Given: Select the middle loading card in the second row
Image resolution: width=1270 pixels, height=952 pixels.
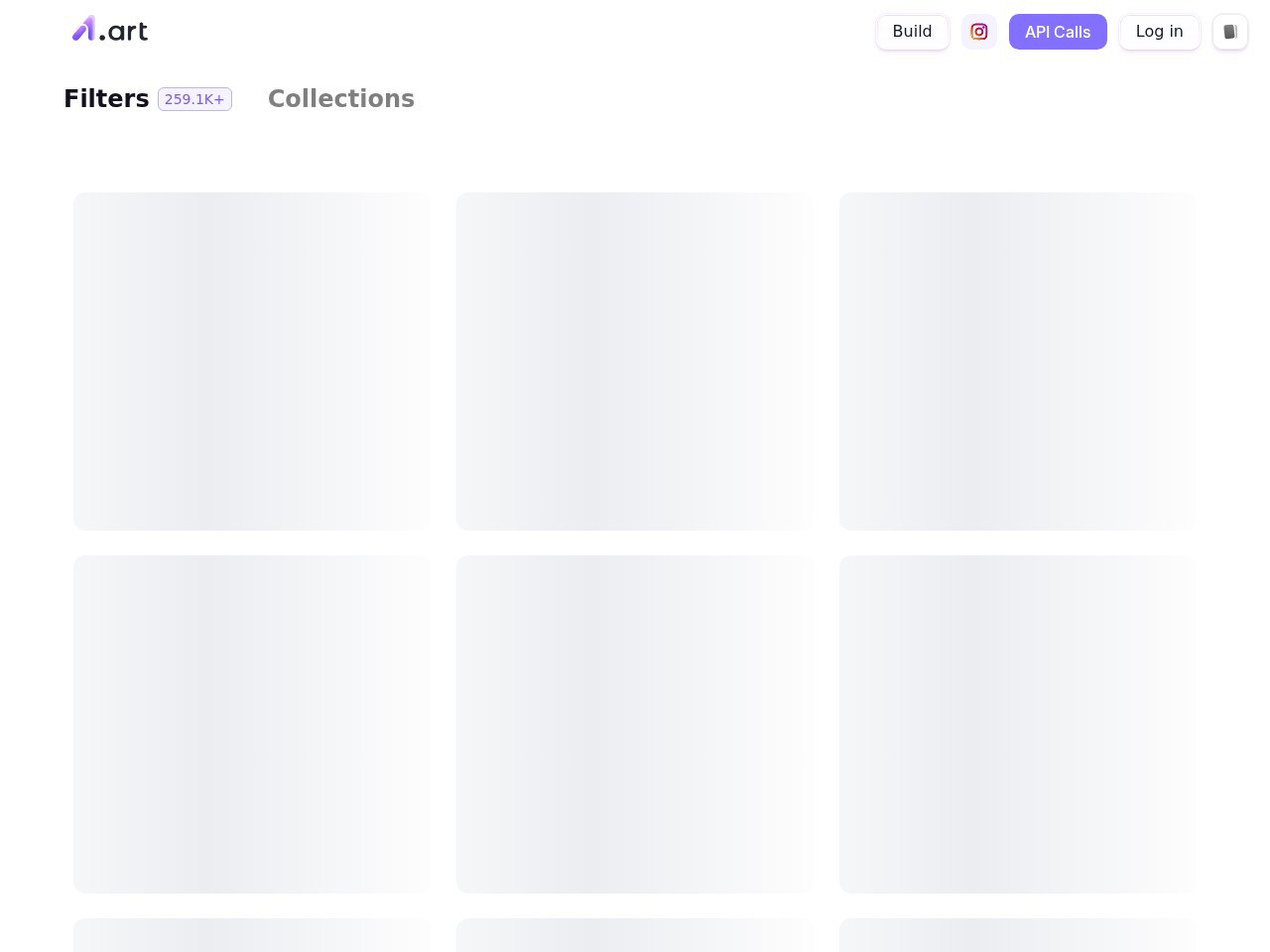Looking at the screenshot, I should tap(634, 724).
